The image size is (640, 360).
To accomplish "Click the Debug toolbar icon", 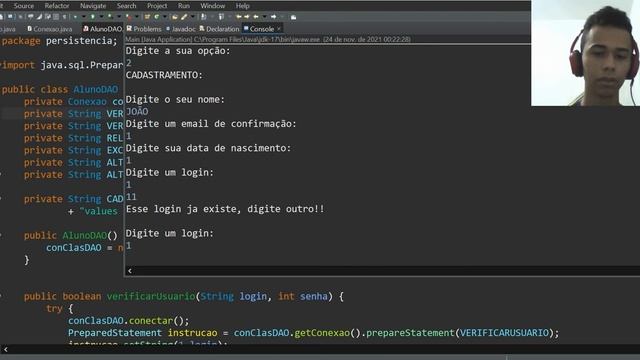I will [x=75, y=17].
